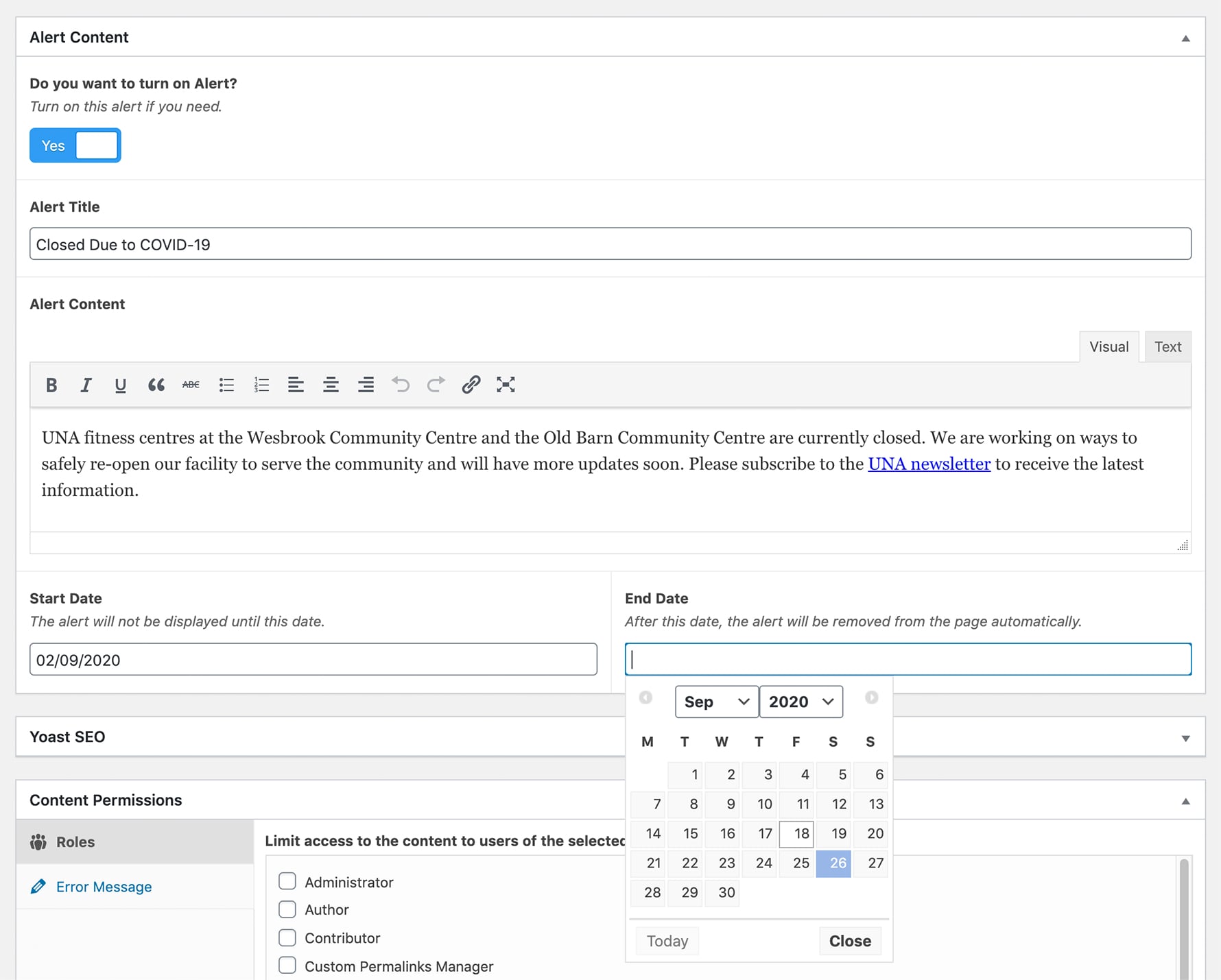Follow the UNA newsletter link
The height and width of the screenshot is (980, 1221).
coord(929,464)
